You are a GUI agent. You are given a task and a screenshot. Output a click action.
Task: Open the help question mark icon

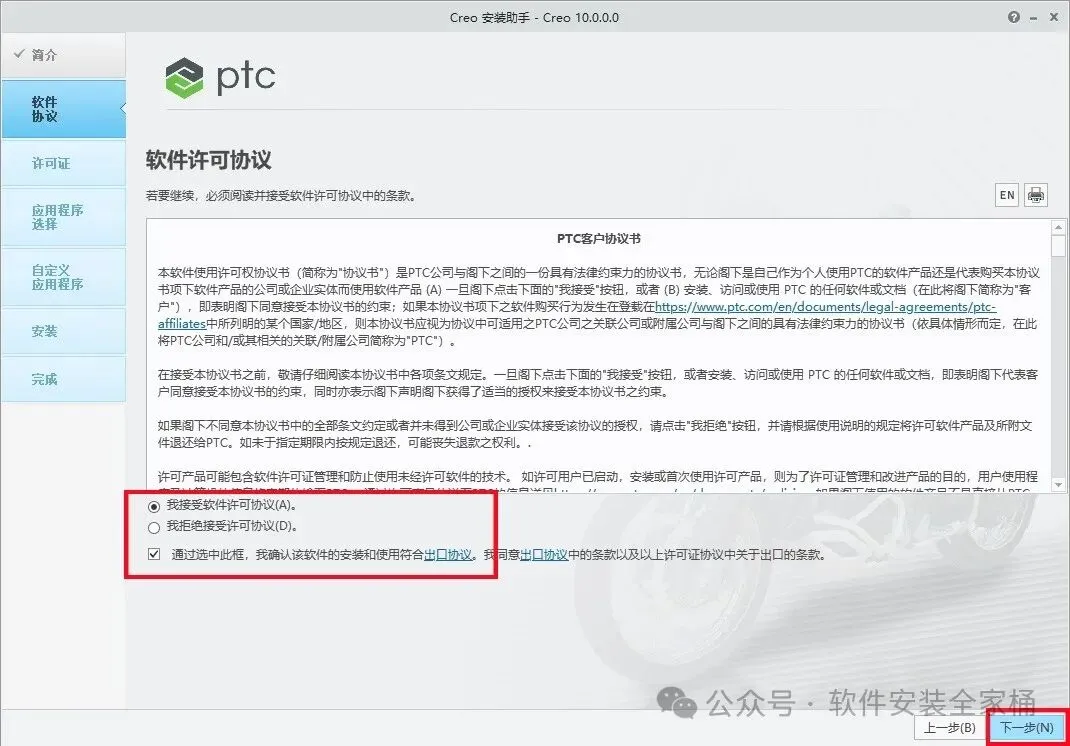tap(1014, 17)
